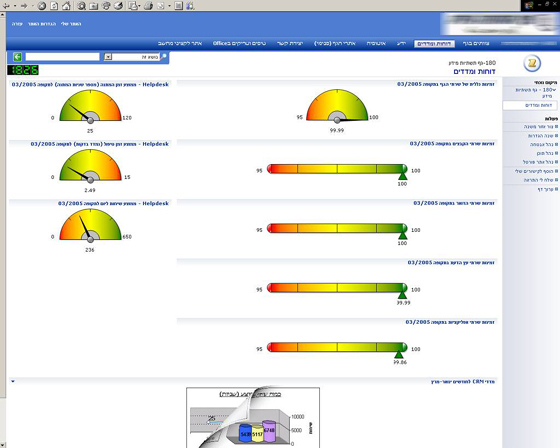Viewport: 560px width, 448px height.
Task: Click the Windows flag logo in the browser corner
Action: click(529, 5)
